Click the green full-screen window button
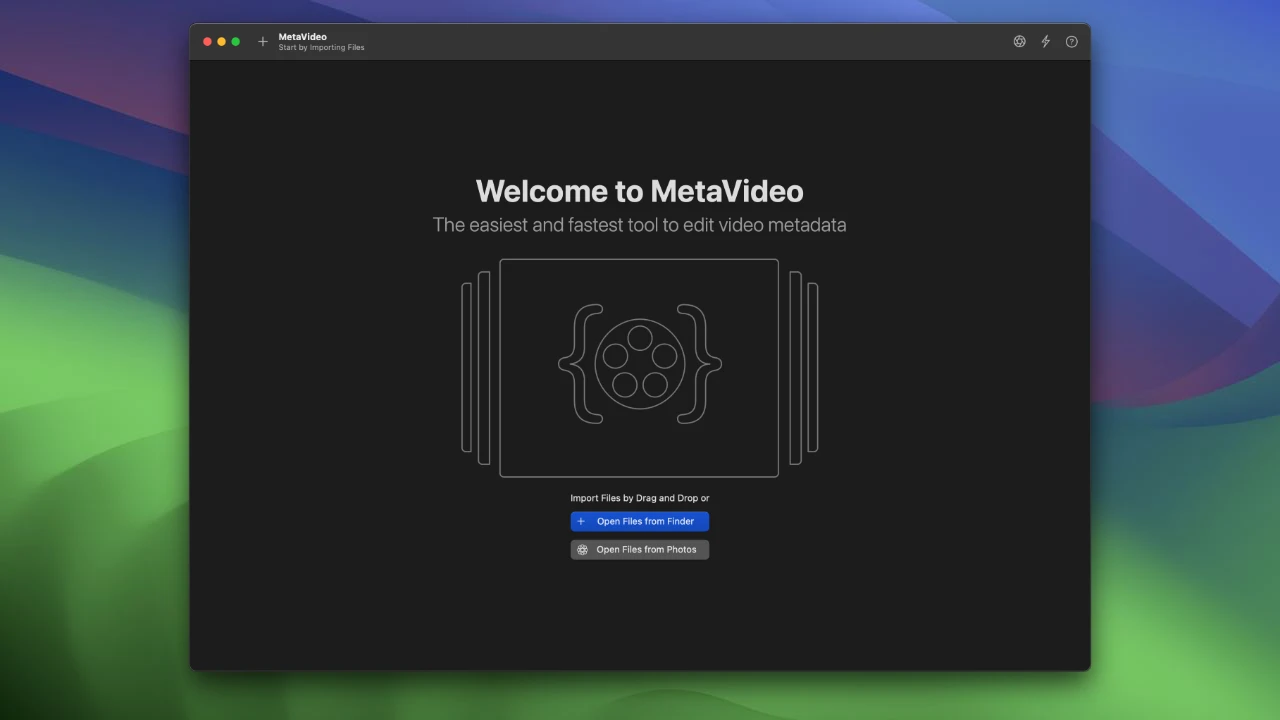The width and height of the screenshot is (1280, 720). pos(236,42)
